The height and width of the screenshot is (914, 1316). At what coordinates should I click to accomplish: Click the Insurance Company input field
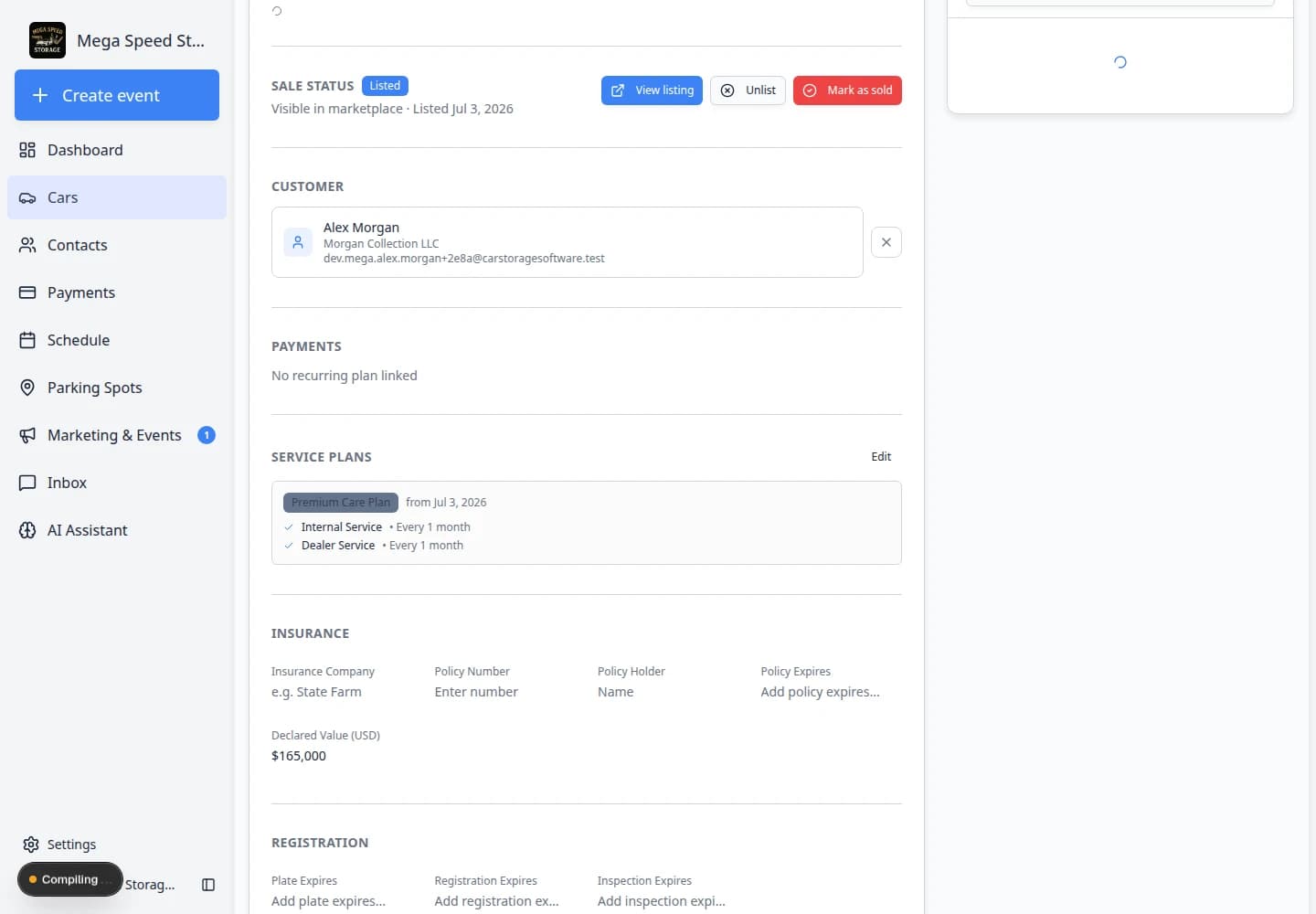pyautogui.click(x=342, y=692)
